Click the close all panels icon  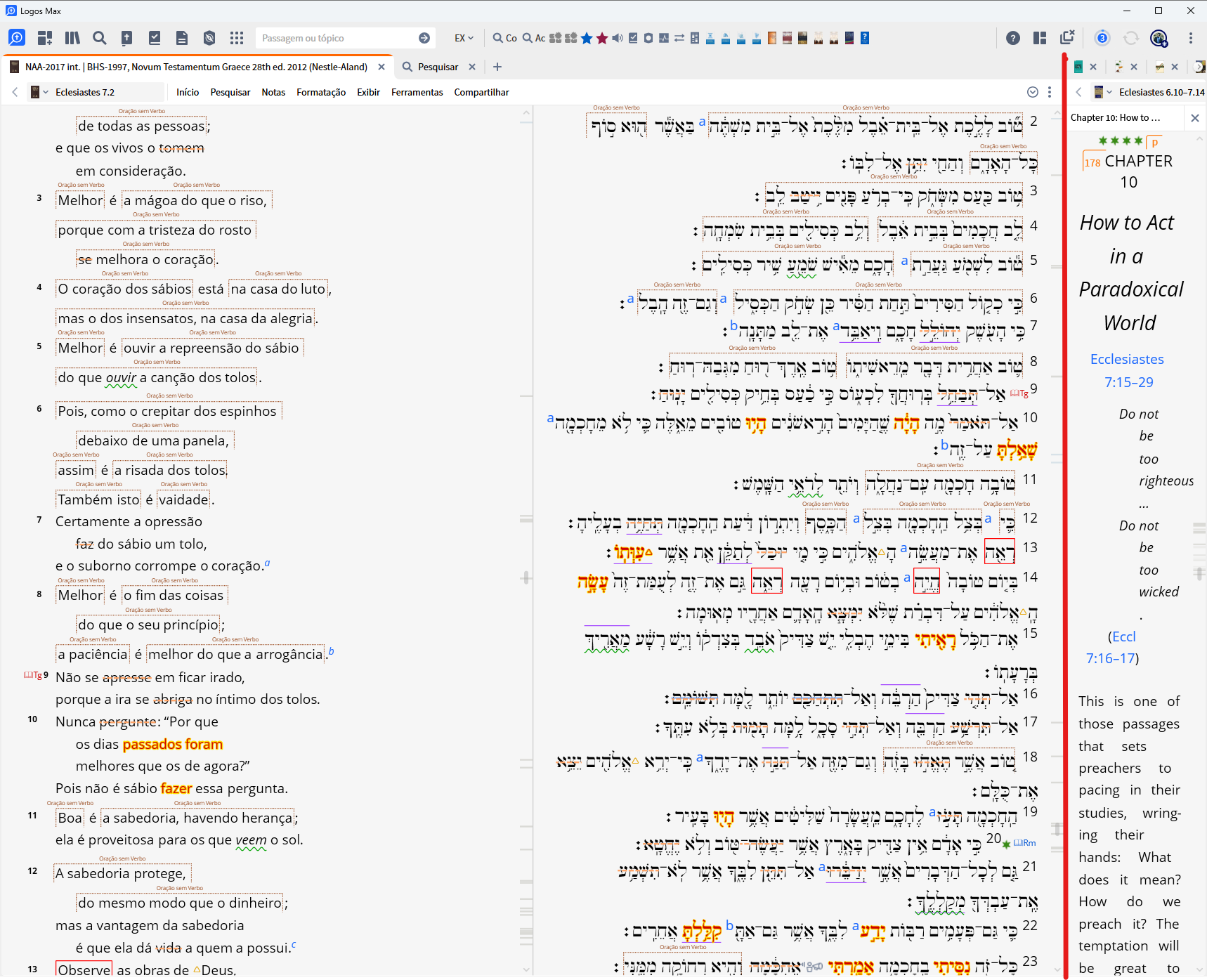pos(1068,38)
